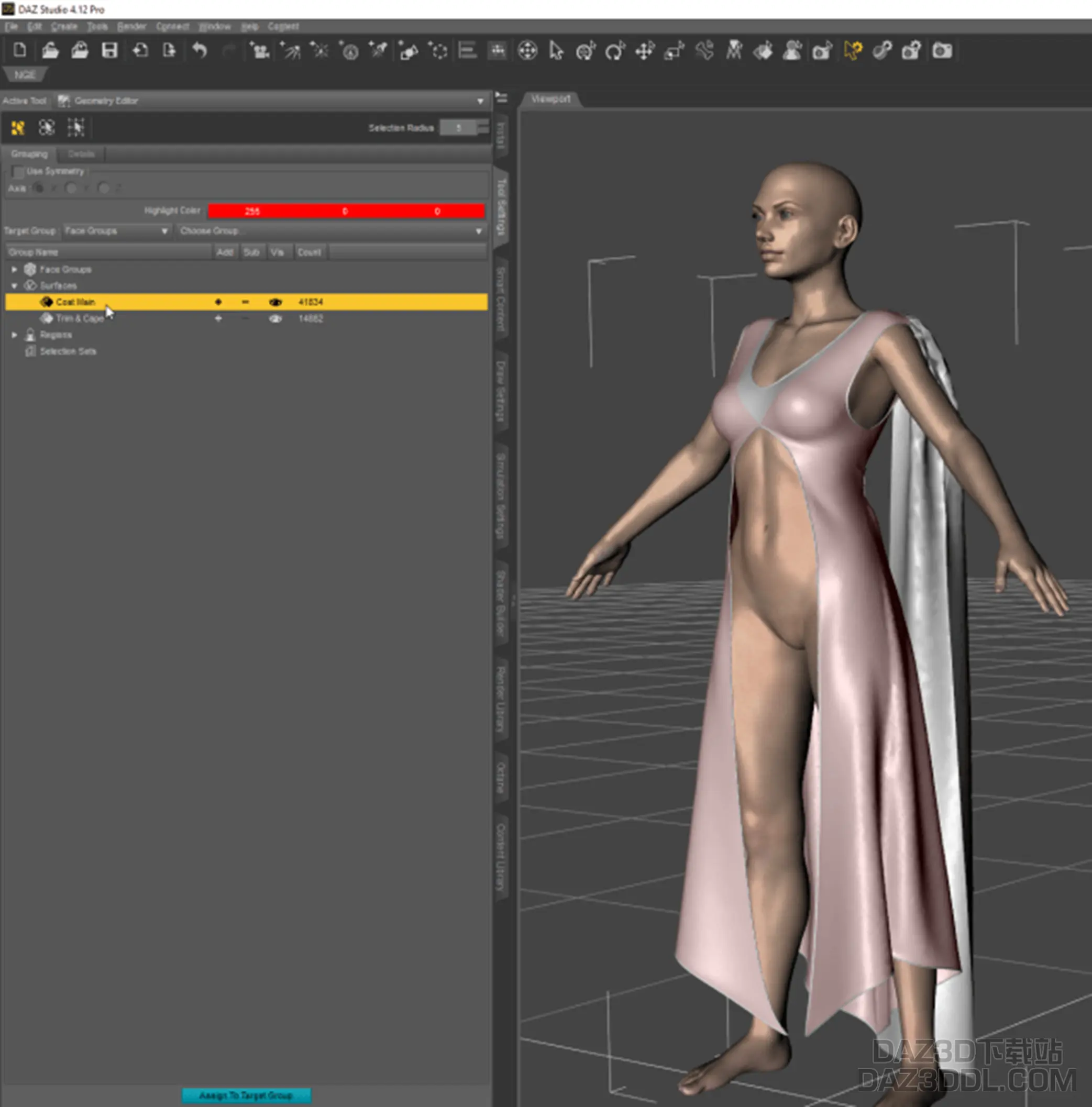Open the File menu
The width and height of the screenshot is (1092, 1107).
(x=11, y=26)
